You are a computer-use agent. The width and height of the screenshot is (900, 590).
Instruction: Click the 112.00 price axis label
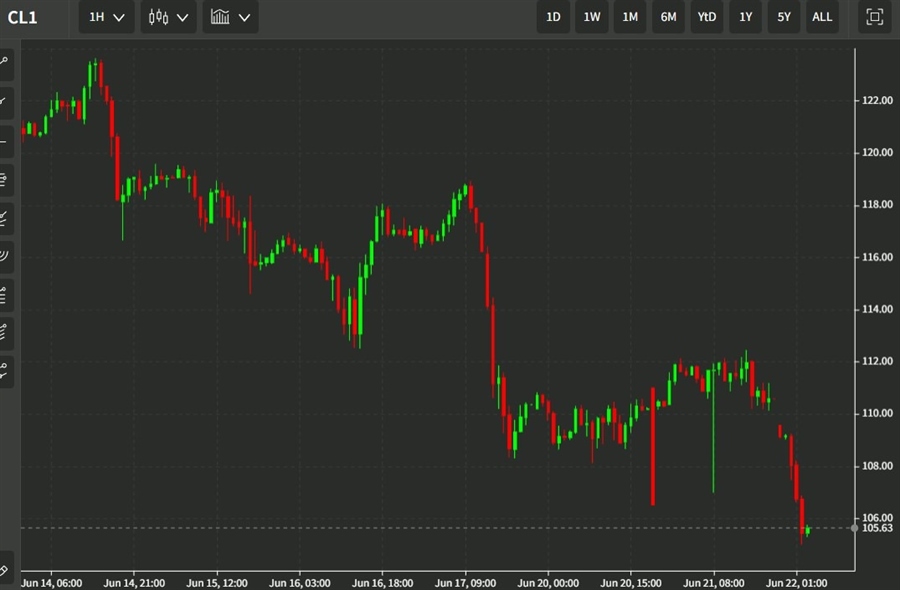coord(878,361)
